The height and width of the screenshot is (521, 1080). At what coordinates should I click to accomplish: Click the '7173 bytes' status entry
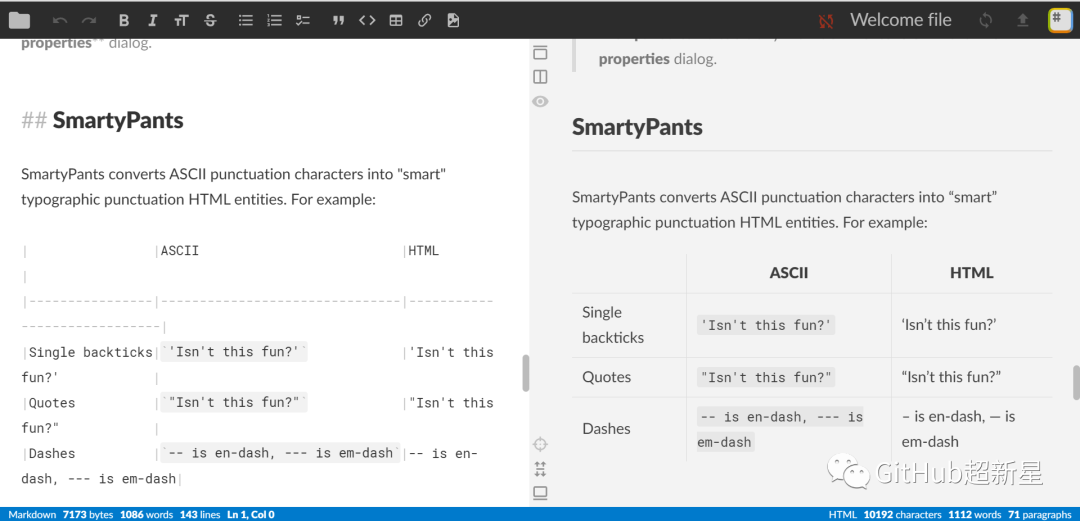(x=87, y=514)
